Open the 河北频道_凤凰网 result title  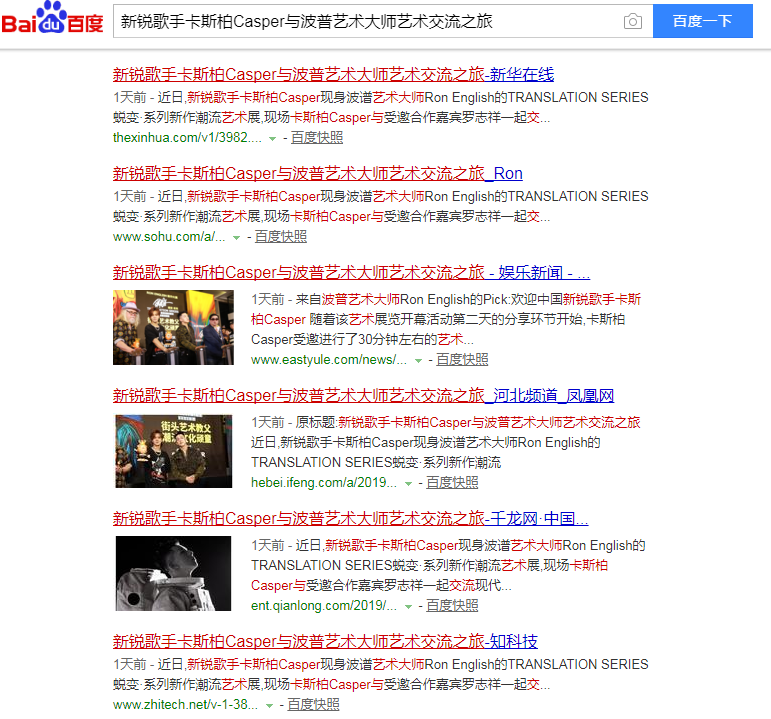coord(363,395)
